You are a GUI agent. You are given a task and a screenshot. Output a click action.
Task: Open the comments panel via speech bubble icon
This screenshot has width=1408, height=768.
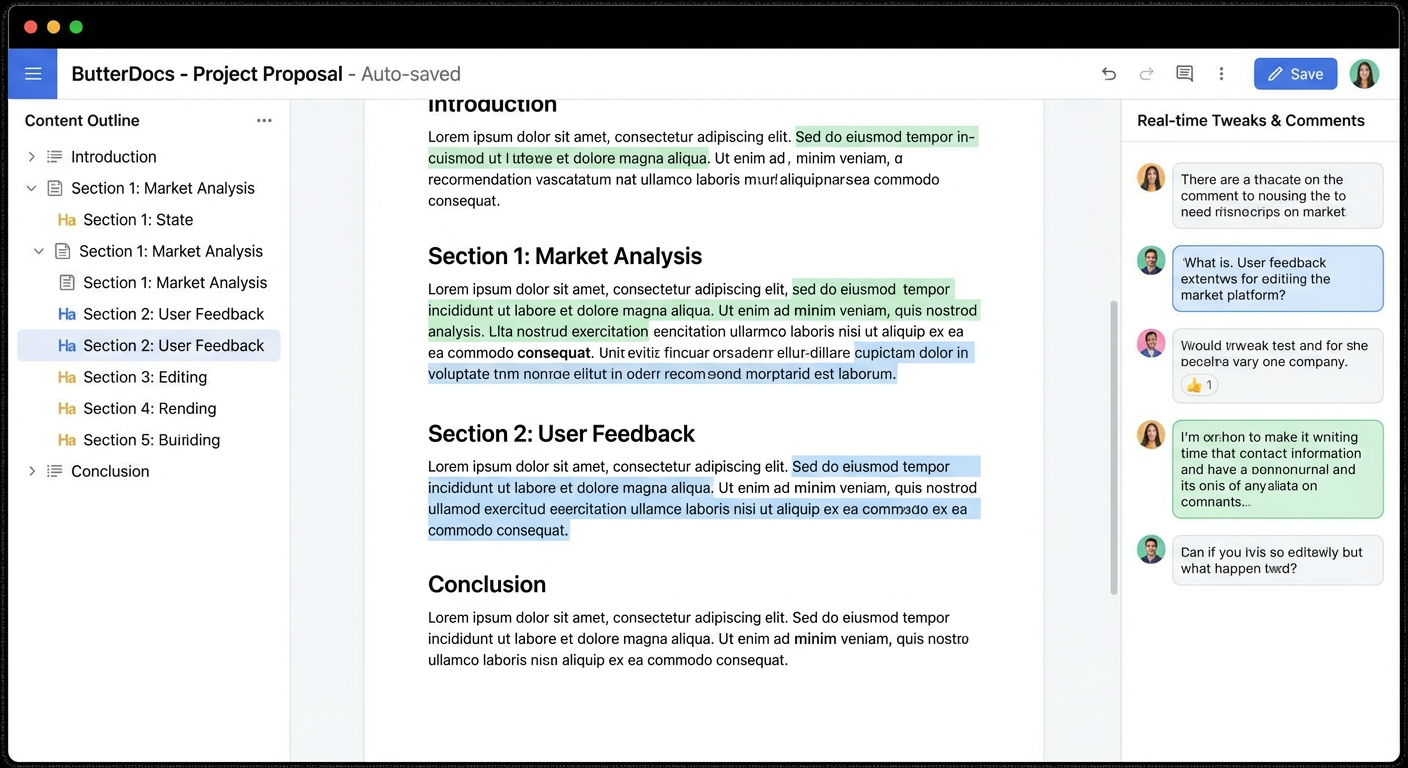(1184, 73)
